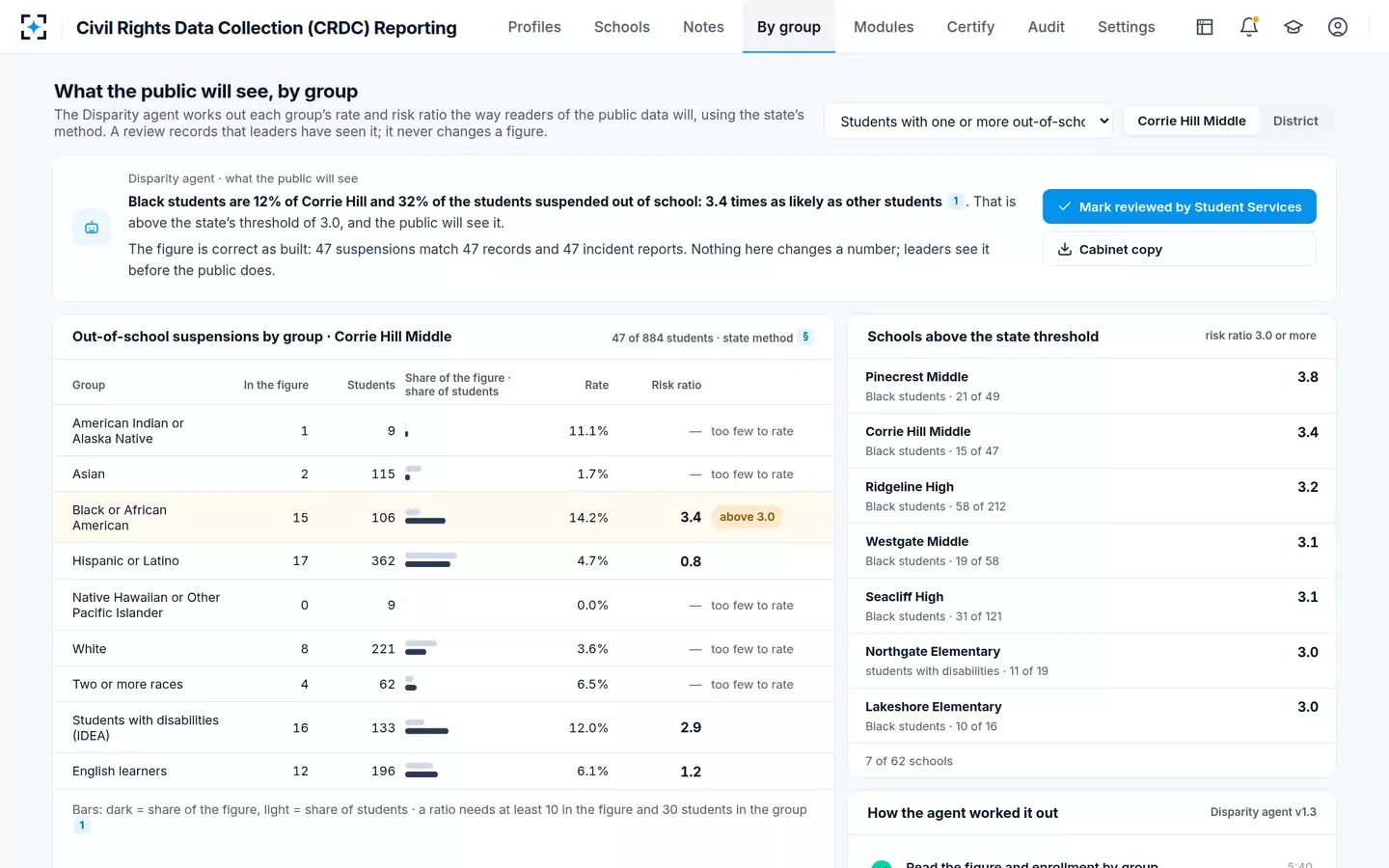1389x868 pixels.
Task: Open the Settings tab
Action: 1127,27
